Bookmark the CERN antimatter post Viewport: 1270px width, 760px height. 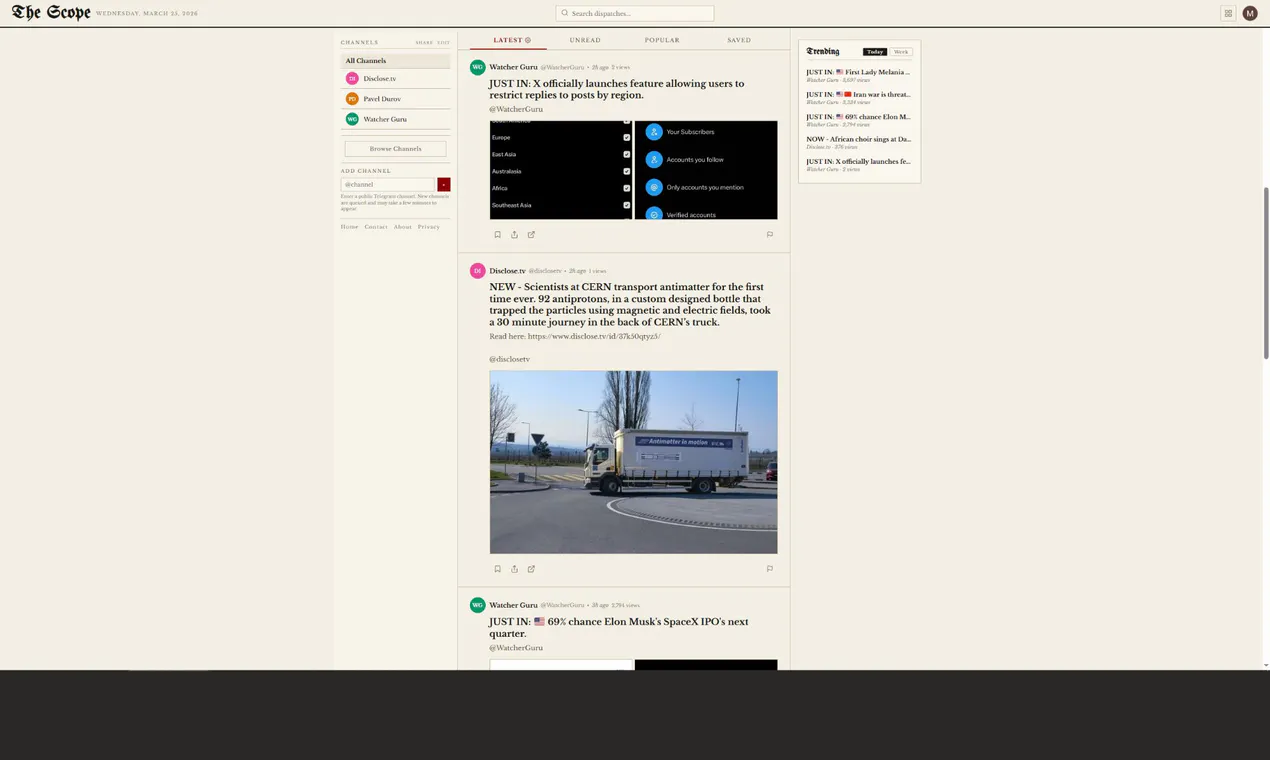497,569
